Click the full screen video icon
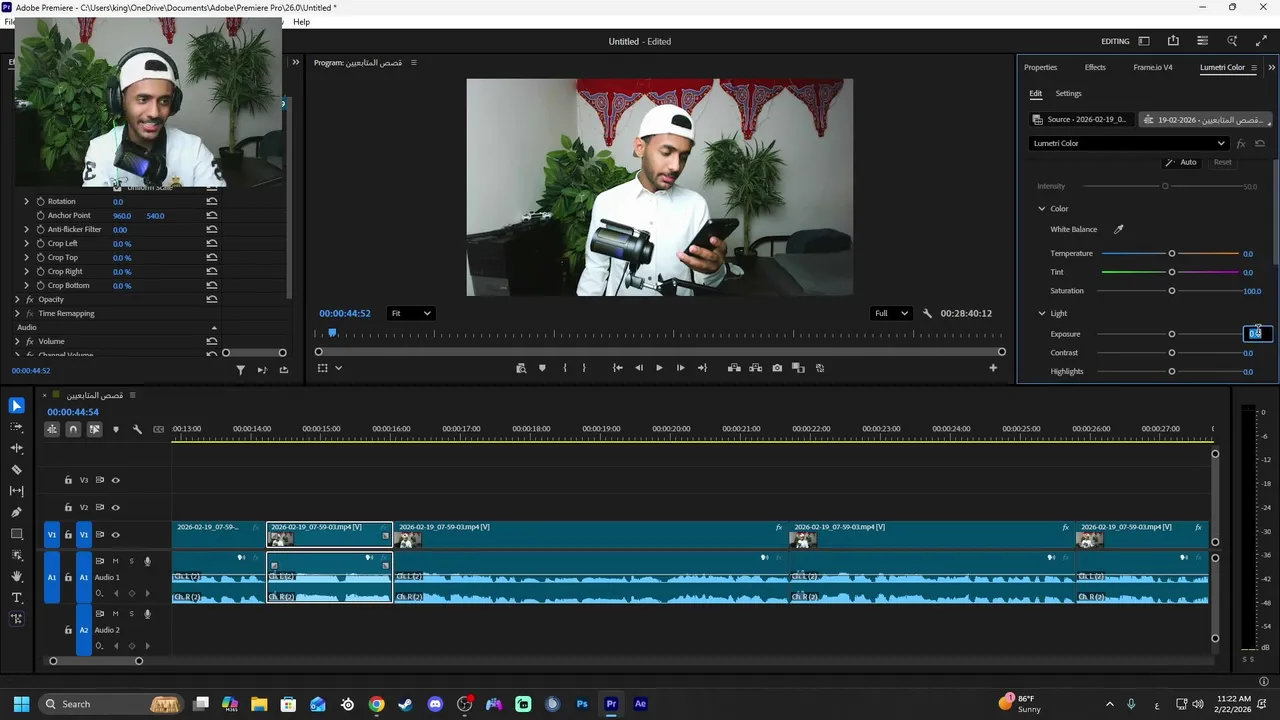The height and width of the screenshot is (720, 1280). pos(1261,41)
